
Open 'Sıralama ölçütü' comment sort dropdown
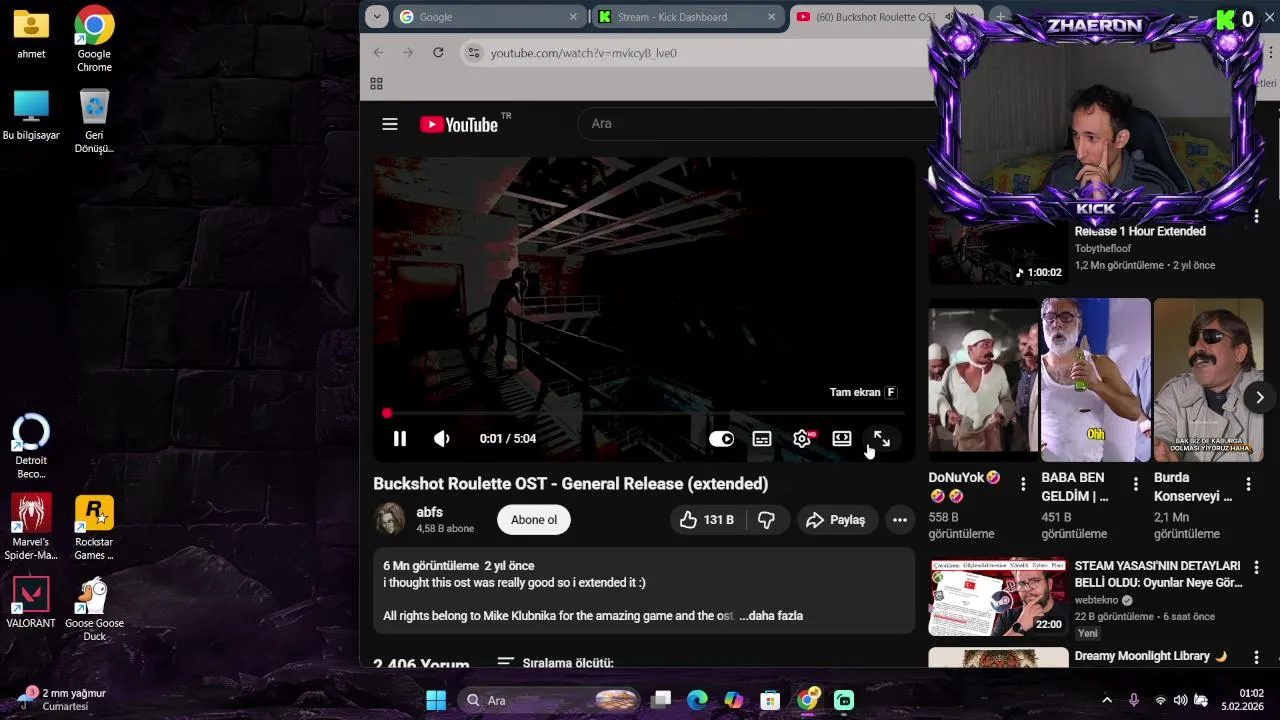(555, 663)
